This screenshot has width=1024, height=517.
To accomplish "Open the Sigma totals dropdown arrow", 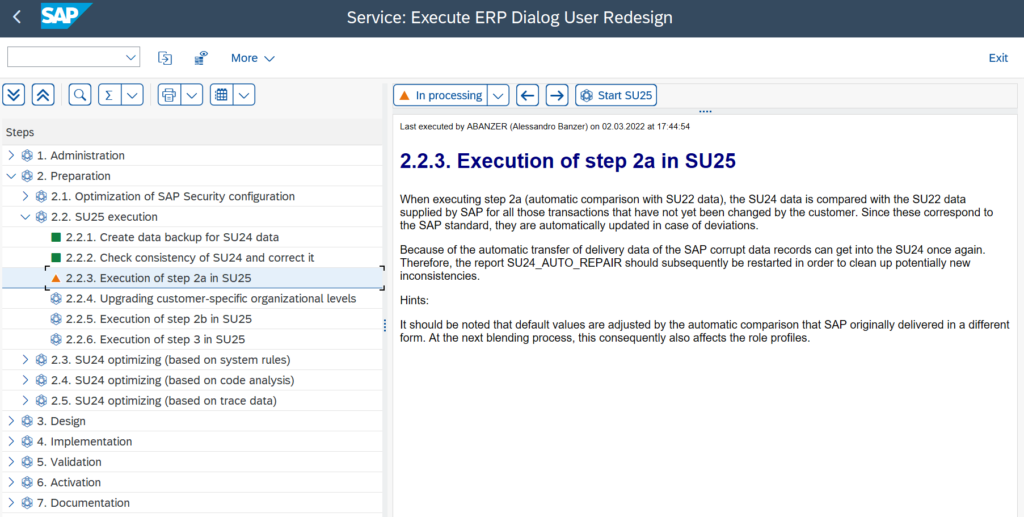I will [x=132, y=95].
